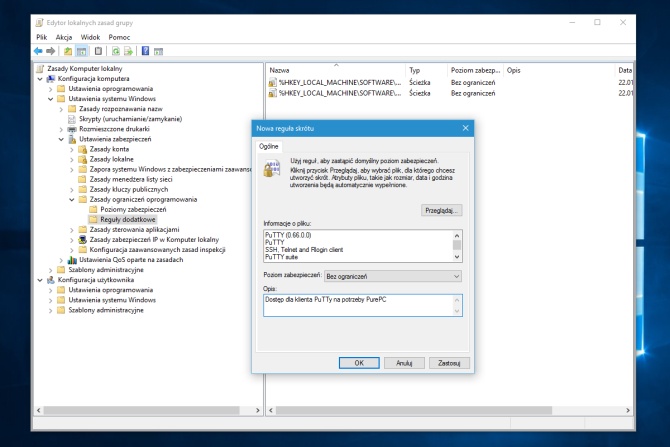Viewport: 670px width, 447px height.
Task: Click the Ustawienia QoS chart icon
Action: (x=72, y=260)
